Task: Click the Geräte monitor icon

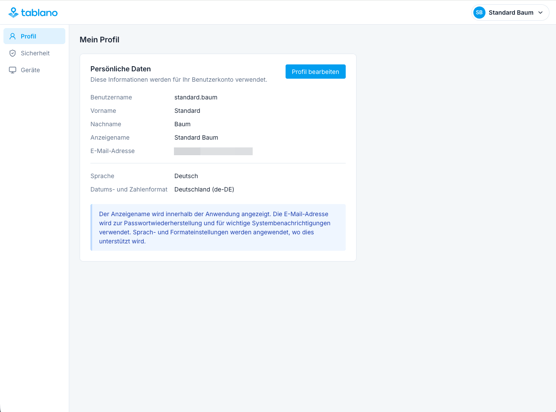Action: (x=12, y=70)
